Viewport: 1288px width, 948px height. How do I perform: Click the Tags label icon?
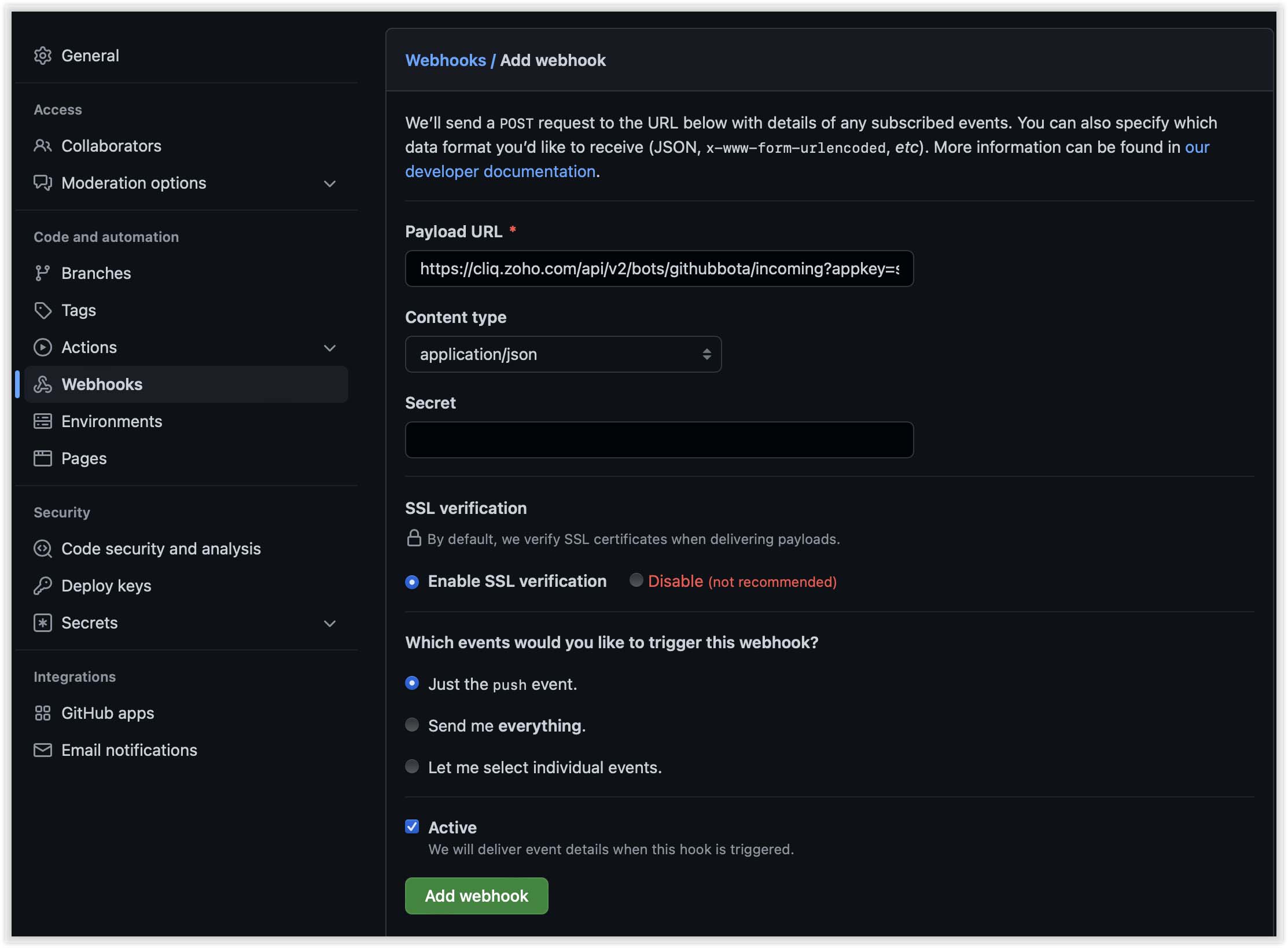[43, 310]
